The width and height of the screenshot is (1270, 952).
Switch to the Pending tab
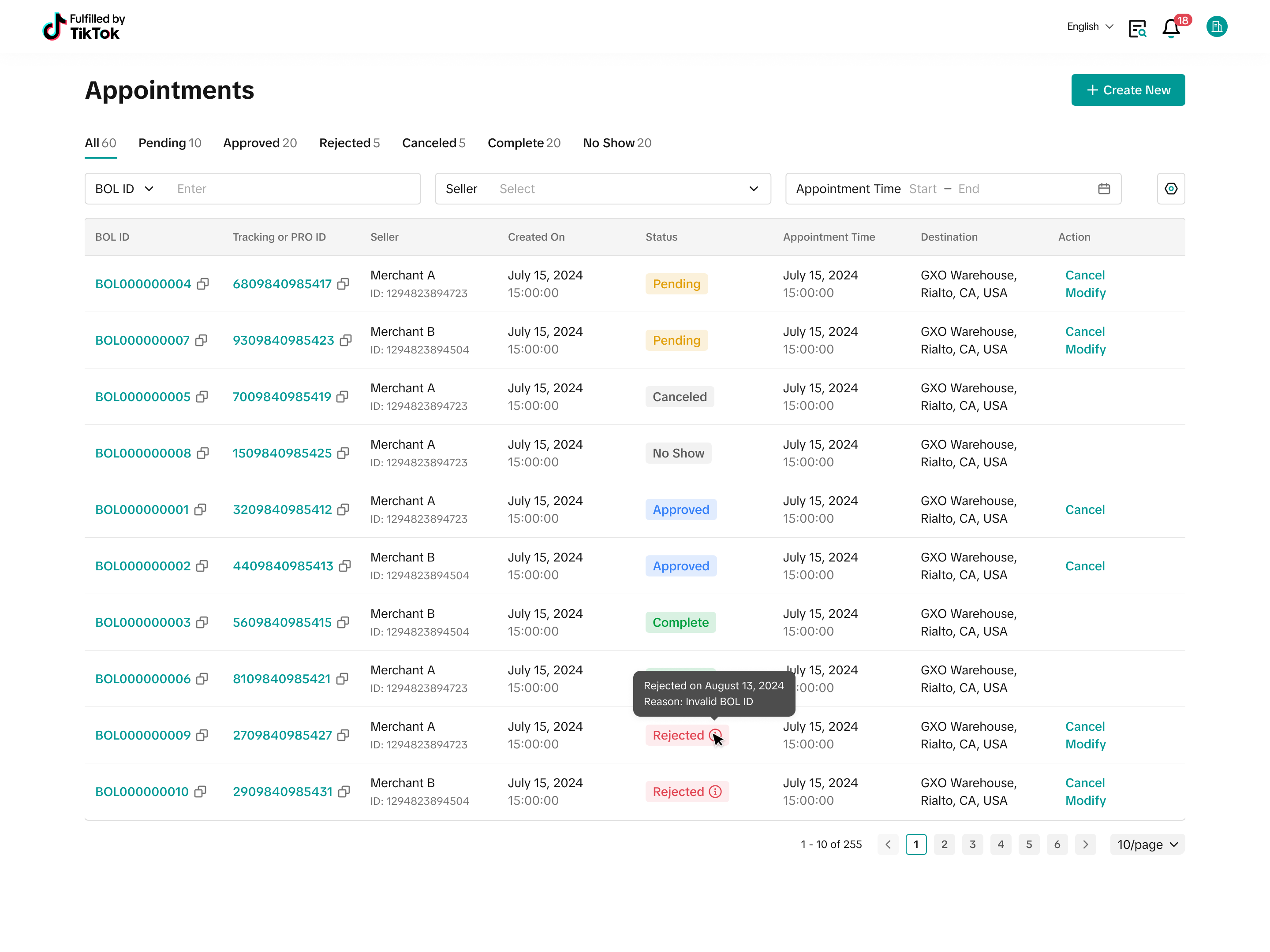[169, 143]
